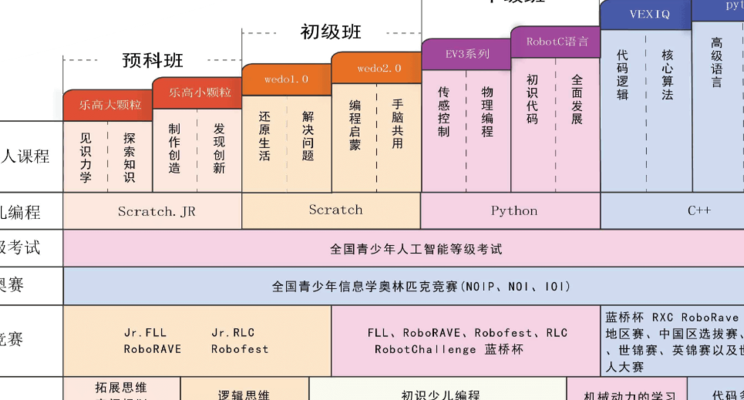Select the blue VEXIQ tab
The height and width of the screenshot is (400, 744).
[646, 15]
